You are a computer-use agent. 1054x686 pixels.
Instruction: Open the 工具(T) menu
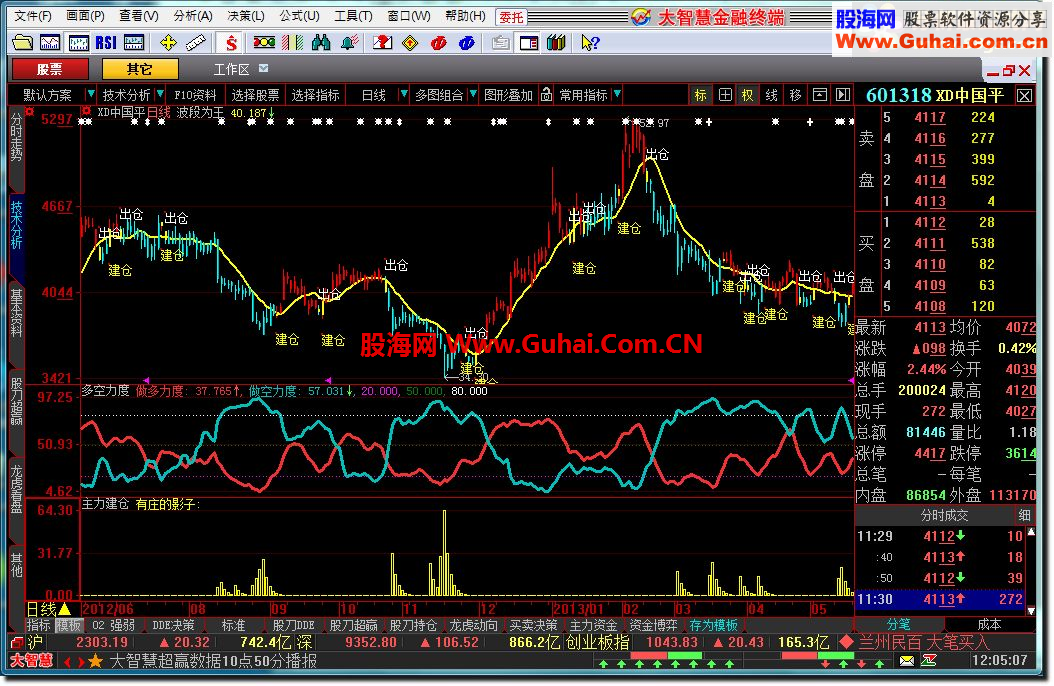tap(353, 15)
